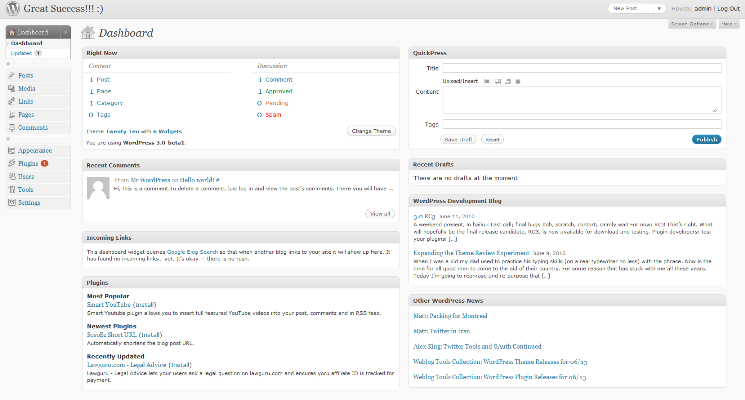Click the Add Audio upload icon
This screenshot has width=745, height=400.
click(508, 81)
